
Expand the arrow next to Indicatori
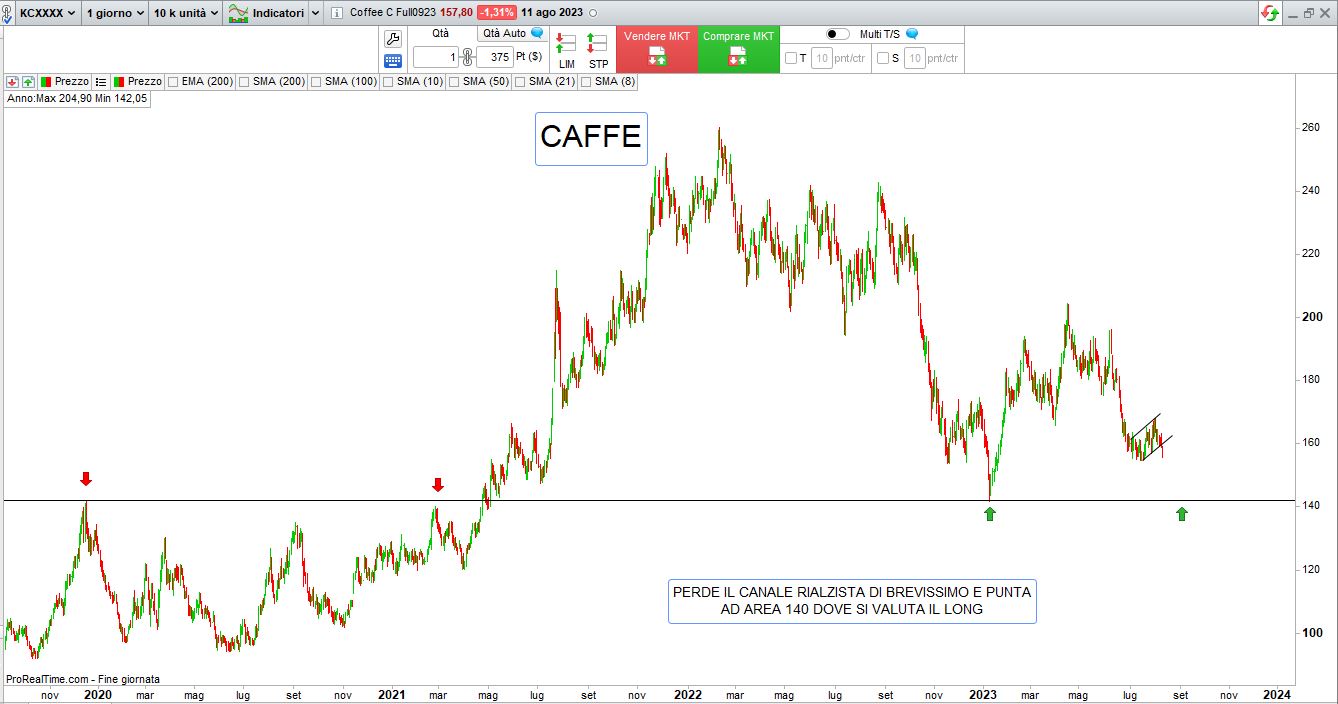point(316,13)
